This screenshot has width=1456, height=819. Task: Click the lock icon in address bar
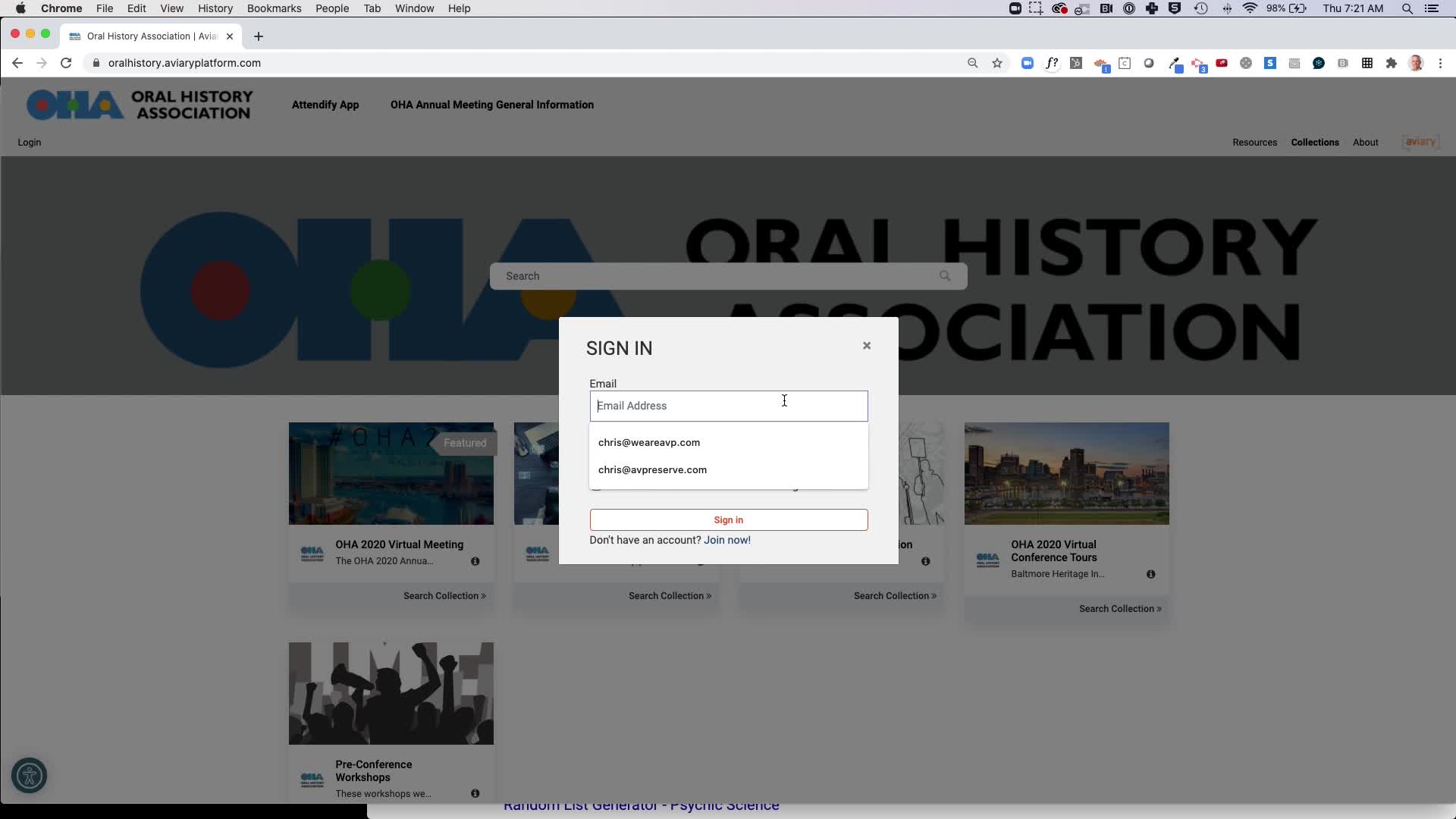point(96,63)
